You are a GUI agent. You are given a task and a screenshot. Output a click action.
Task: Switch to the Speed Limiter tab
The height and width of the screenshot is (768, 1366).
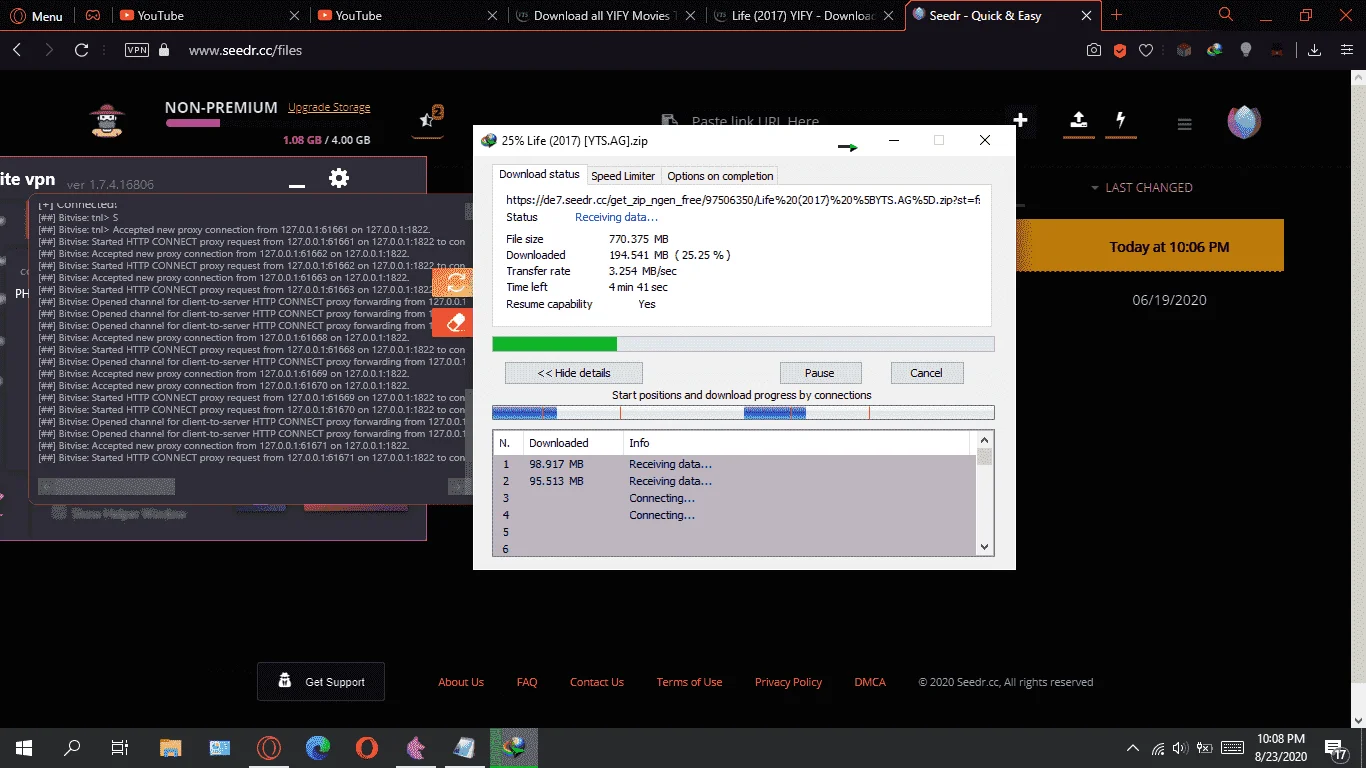(623, 176)
